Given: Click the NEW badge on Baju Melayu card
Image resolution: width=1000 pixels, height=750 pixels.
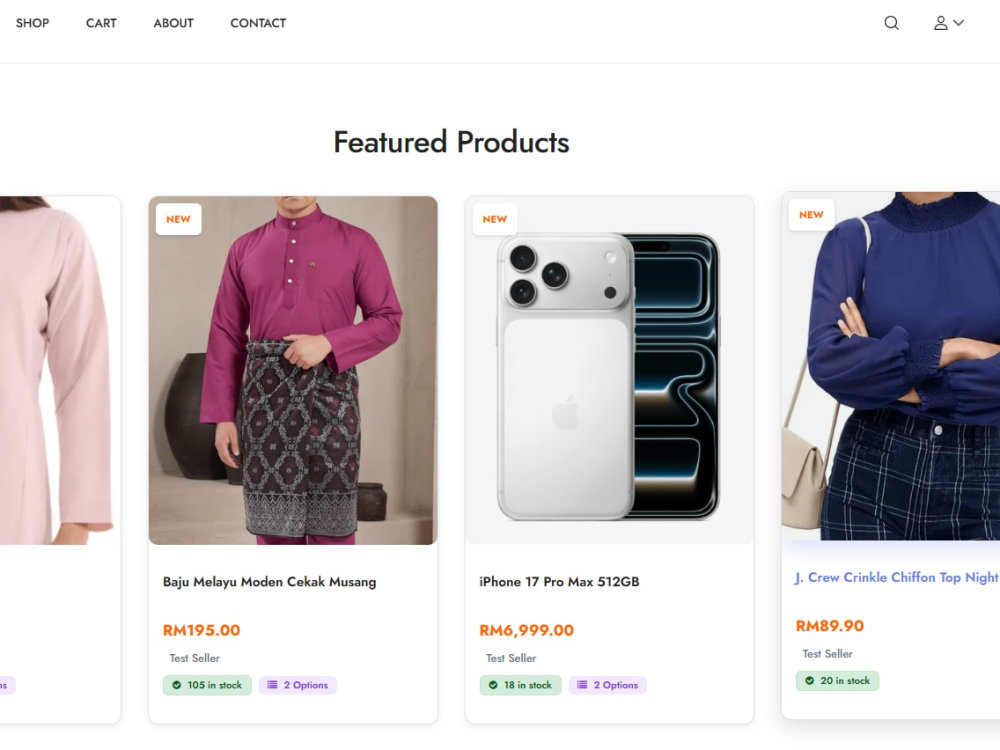Looking at the screenshot, I should [x=179, y=219].
